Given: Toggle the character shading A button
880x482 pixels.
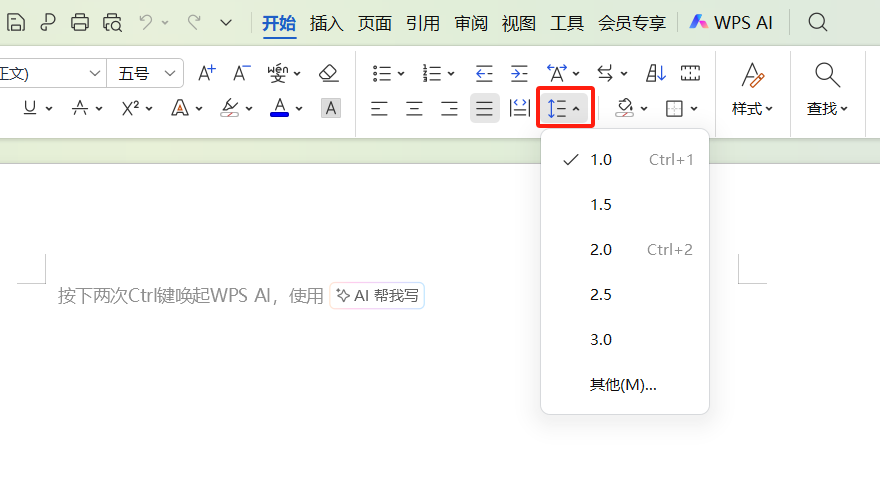Looking at the screenshot, I should (331, 108).
